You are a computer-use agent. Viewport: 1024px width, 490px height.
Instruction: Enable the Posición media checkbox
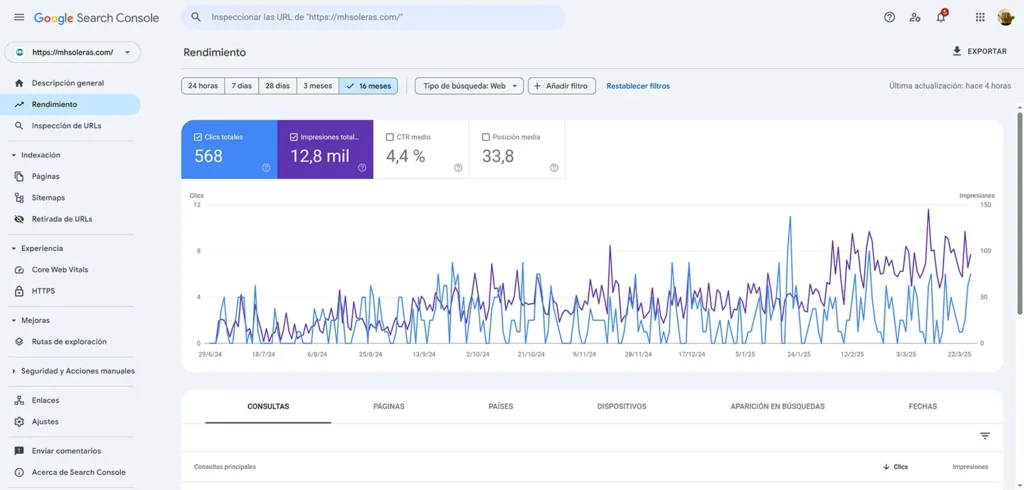[x=486, y=137]
